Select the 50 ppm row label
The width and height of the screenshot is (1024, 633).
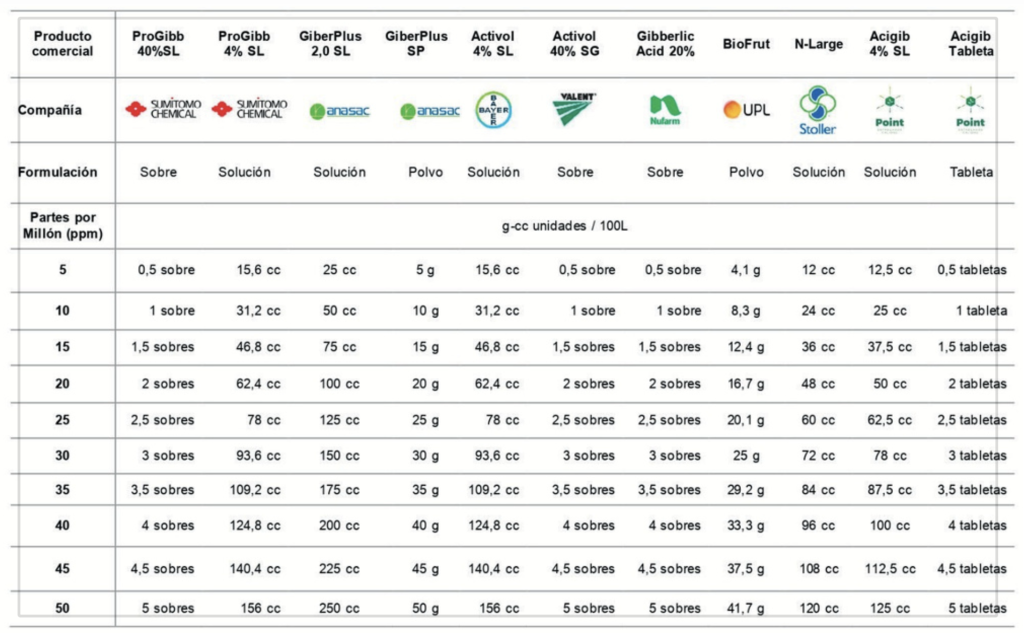[x=62, y=607]
